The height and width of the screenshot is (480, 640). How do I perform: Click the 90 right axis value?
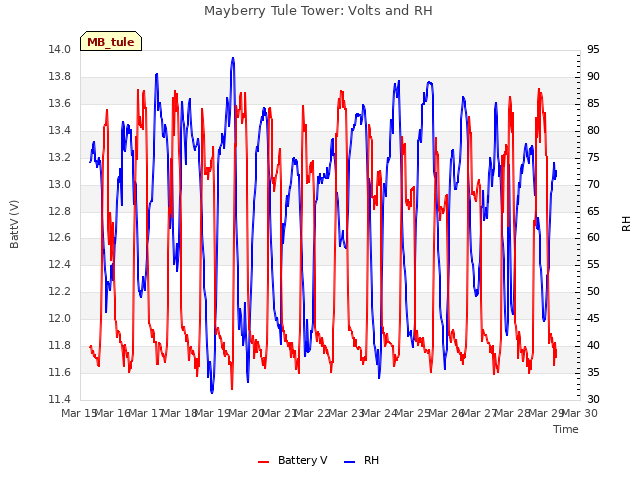pos(593,77)
